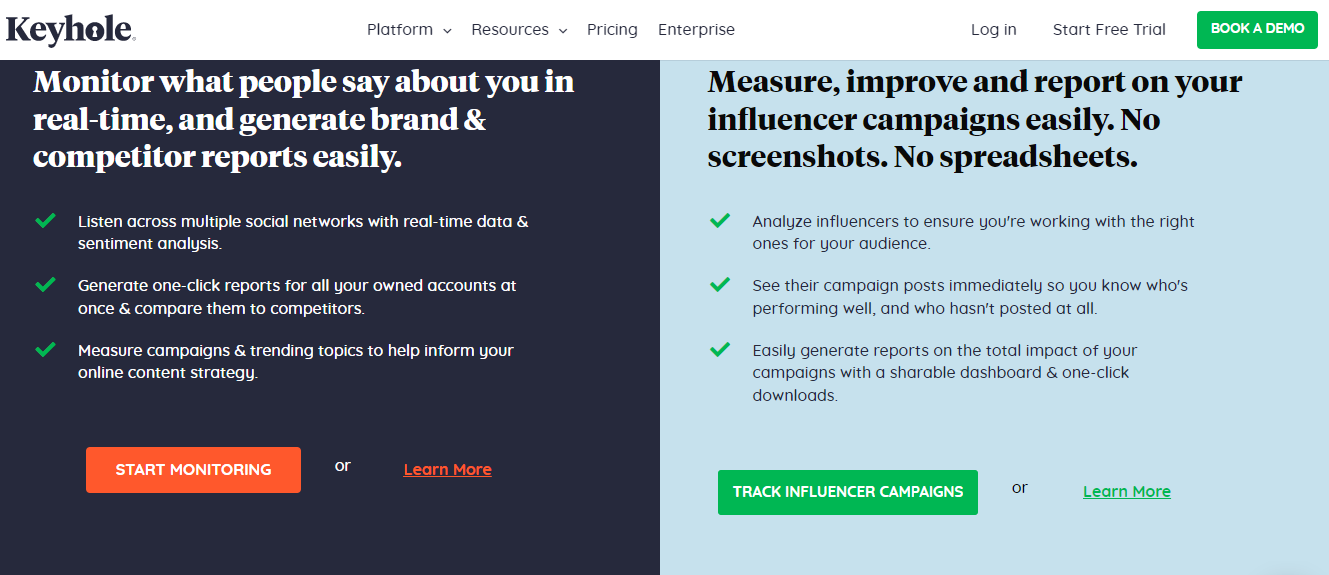The width and height of the screenshot is (1329, 575).
Task: Click the "Monitor what people say" heading
Action: pyautogui.click(x=303, y=119)
